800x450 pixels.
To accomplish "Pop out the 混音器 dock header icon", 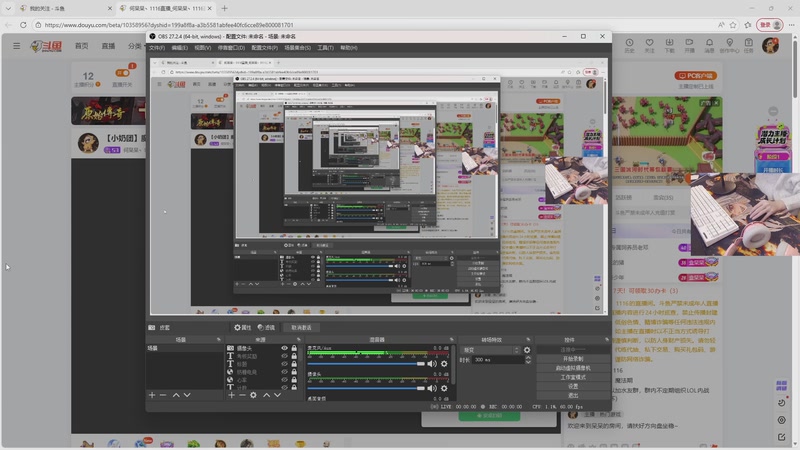I will tap(452, 339).
